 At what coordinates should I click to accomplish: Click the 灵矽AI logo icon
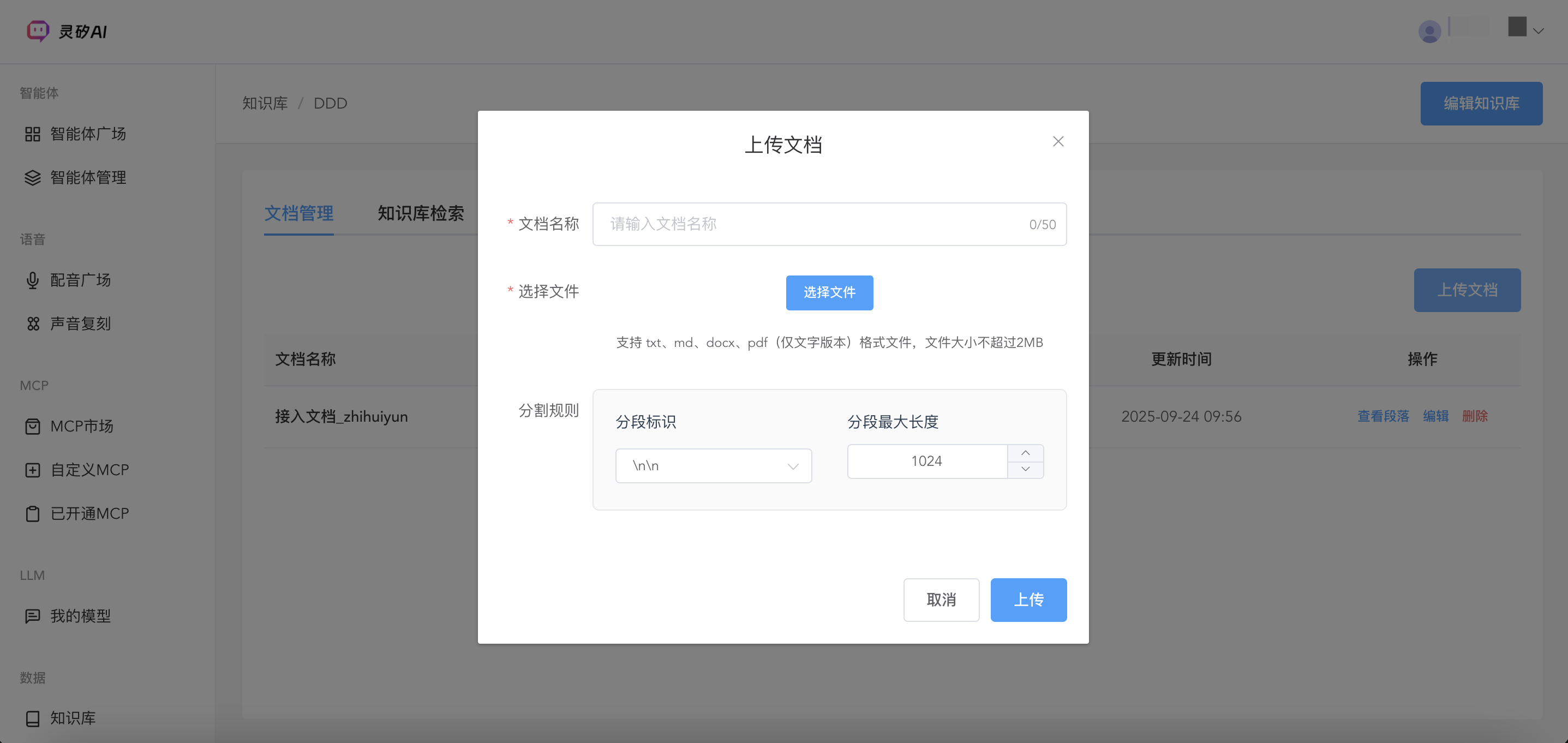(x=37, y=31)
